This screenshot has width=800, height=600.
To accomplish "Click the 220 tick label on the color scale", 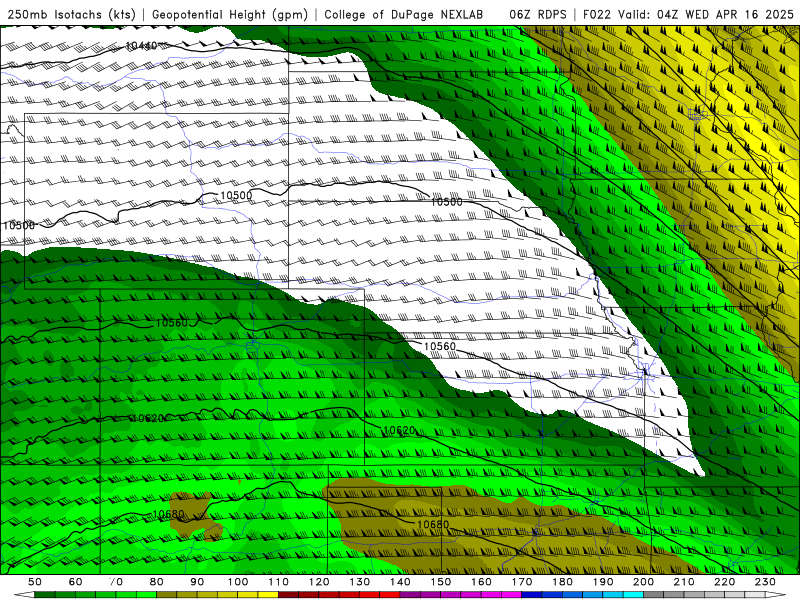I will [x=724, y=582].
